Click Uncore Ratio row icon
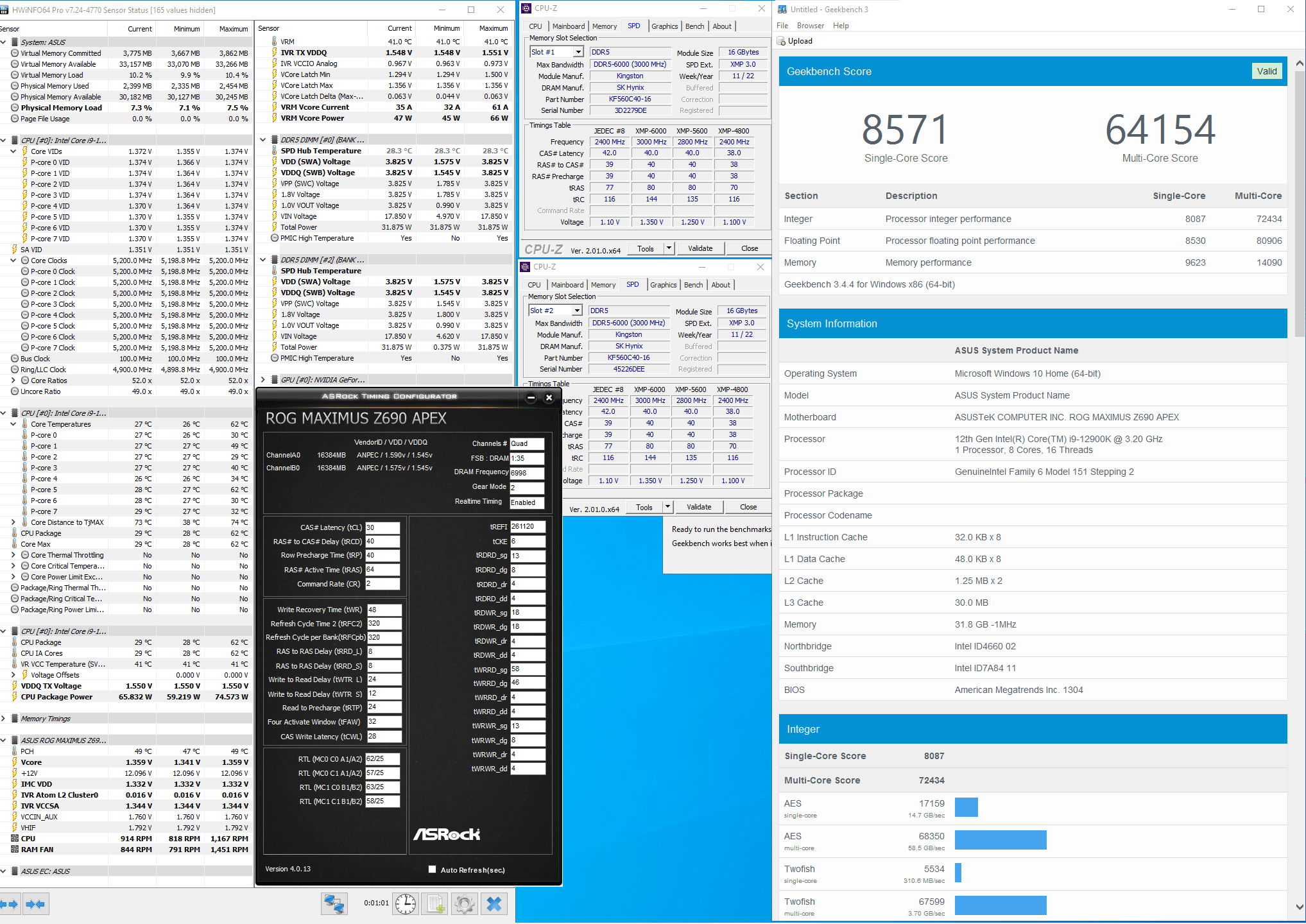The width and height of the screenshot is (1306, 924). click(x=14, y=391)
